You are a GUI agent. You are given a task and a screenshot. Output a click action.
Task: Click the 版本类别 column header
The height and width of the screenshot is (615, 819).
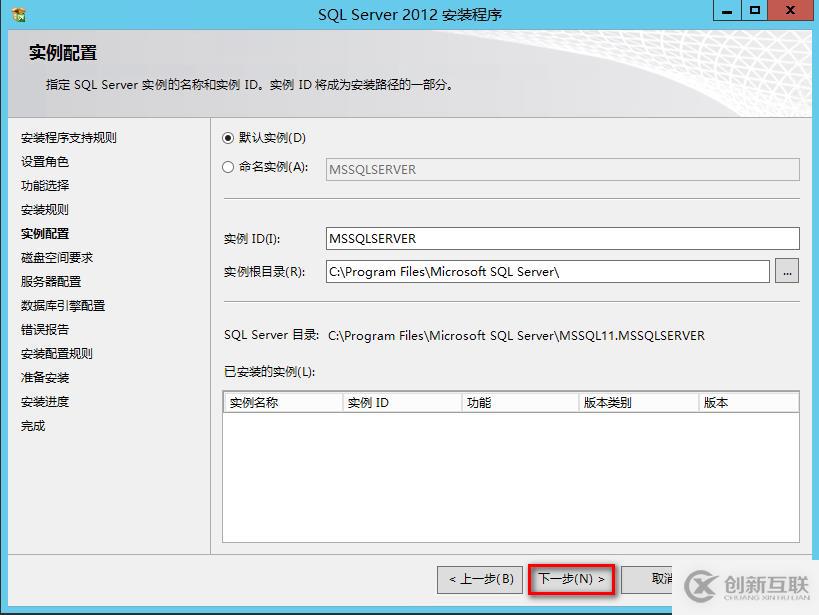pos(638,403)
